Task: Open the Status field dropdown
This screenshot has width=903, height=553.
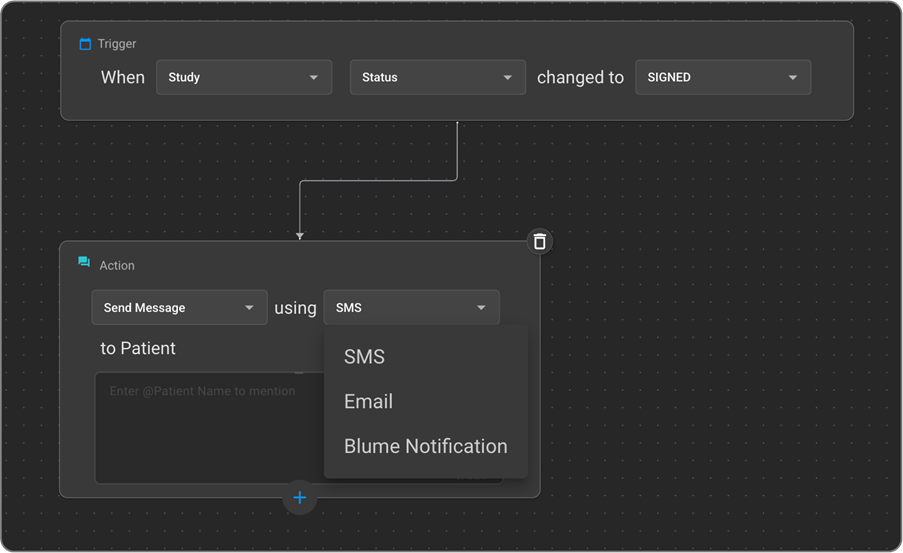Action: (437, 78)
